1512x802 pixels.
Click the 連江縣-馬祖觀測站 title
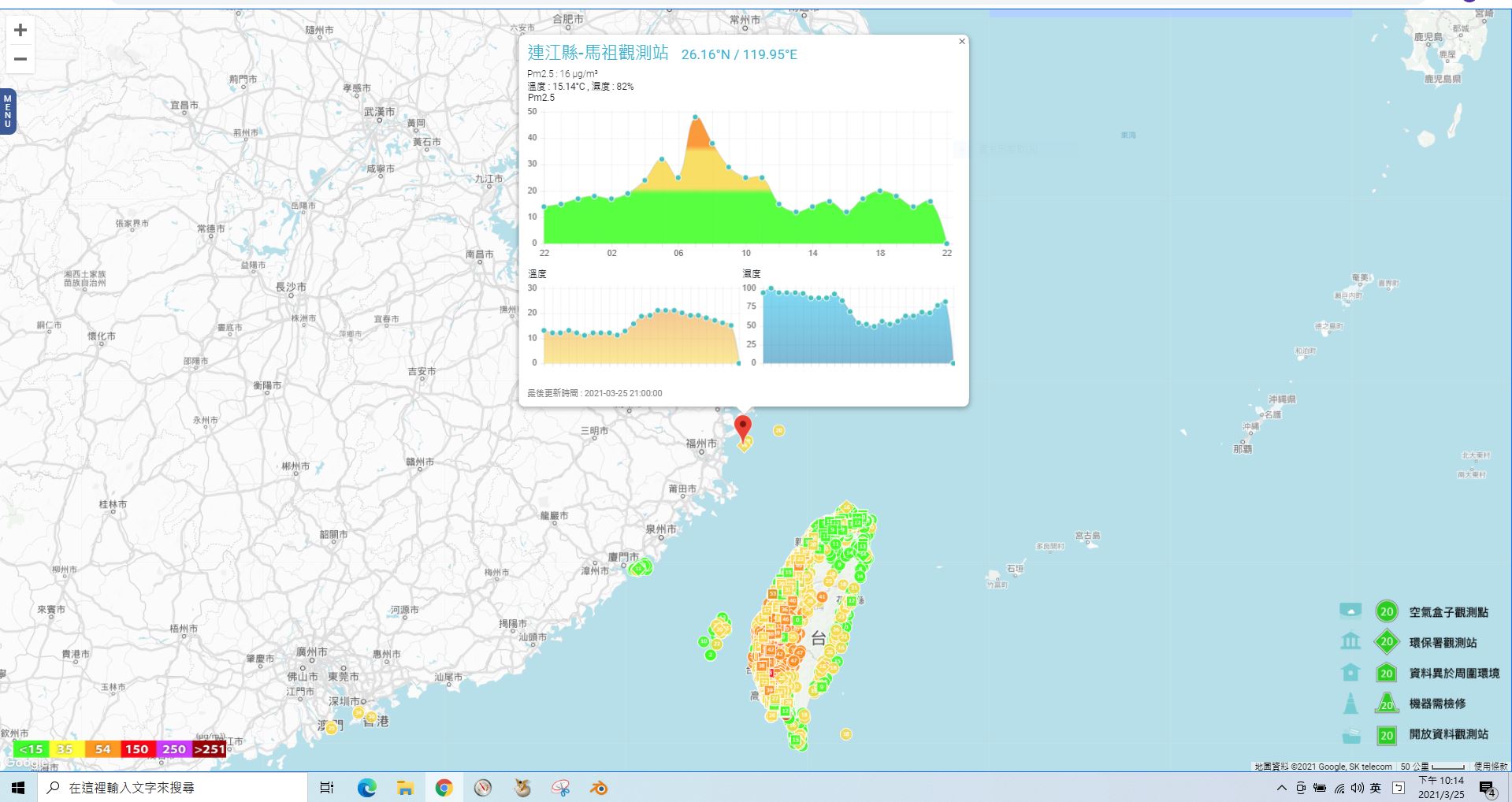pyautogui.click(x=597, y=53)
